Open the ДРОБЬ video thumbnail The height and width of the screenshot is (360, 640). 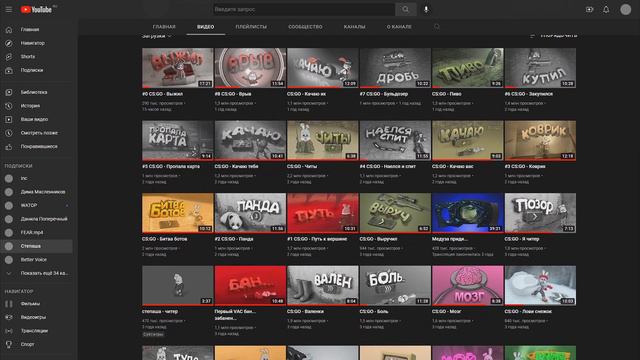(395, 68)
